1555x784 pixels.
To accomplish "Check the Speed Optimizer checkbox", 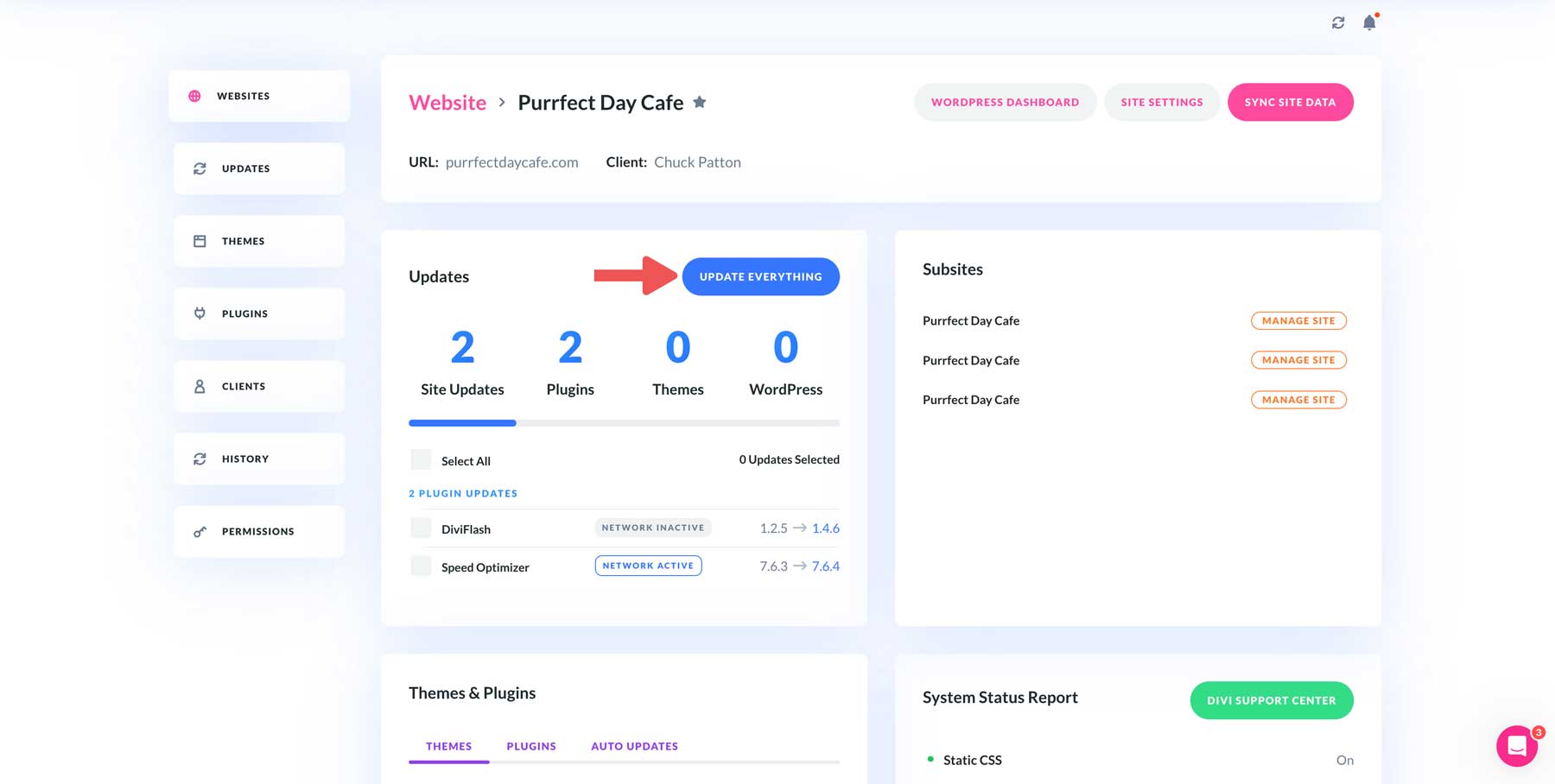I will coord(421,566).
